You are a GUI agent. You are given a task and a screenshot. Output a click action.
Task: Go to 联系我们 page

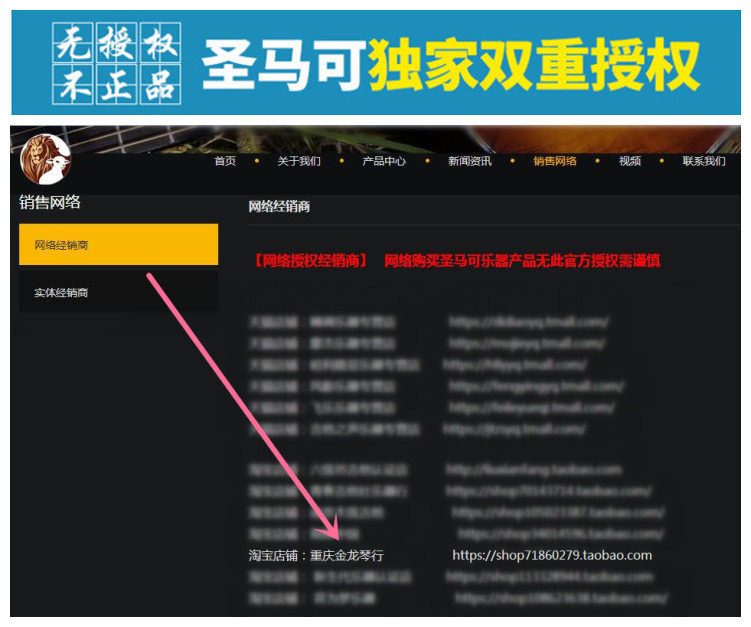pyautogui.click(x=704, y=161)
